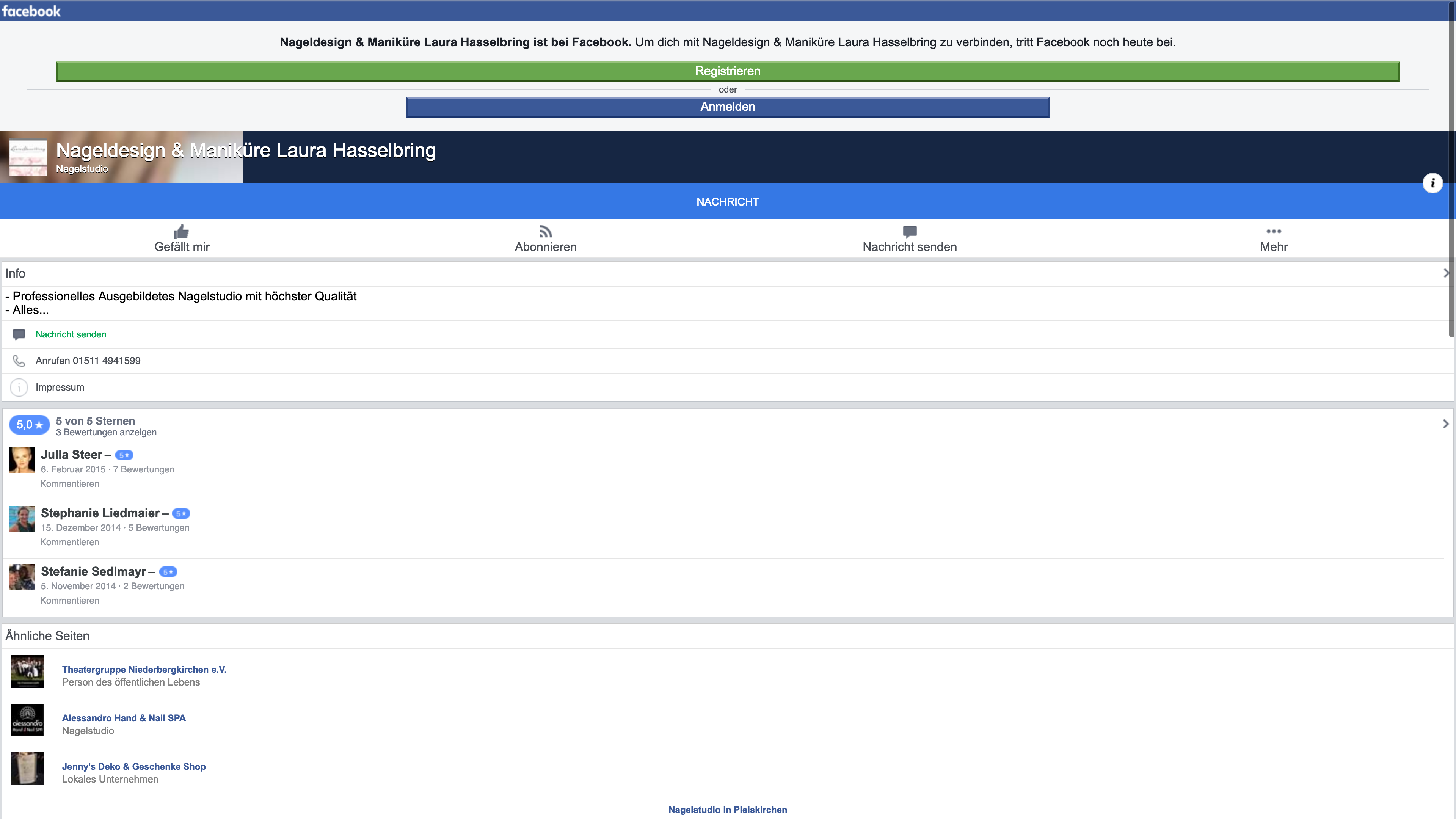Screen dimensions: 1456x819
Task: Open the Mehr three-dots menu
Action: [x=1274, y=231]
